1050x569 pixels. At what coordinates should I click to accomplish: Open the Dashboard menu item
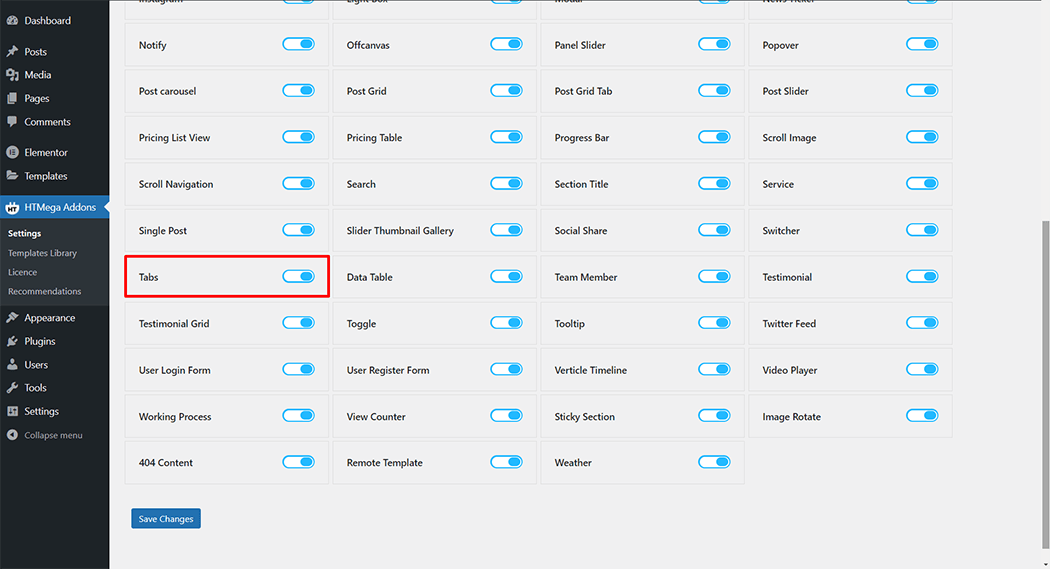click(48, 21)
